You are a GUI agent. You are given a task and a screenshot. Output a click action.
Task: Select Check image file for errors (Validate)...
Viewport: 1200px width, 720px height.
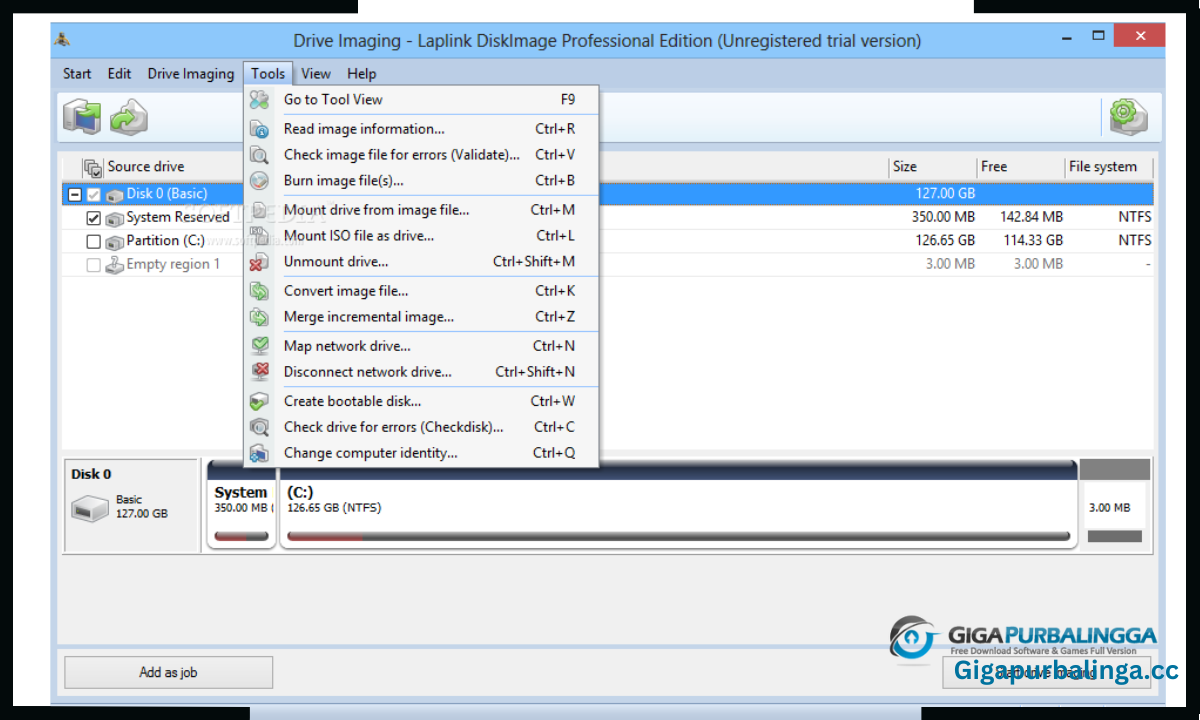coord(421,155)
